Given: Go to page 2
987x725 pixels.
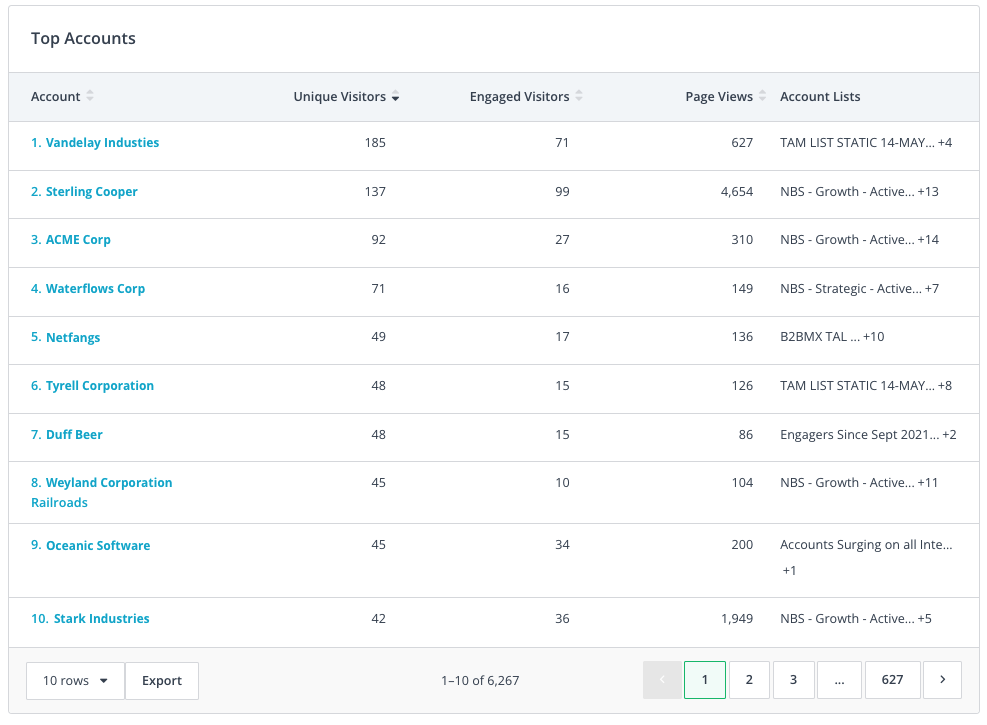Looking at the screenshot, I should [749, 680].
